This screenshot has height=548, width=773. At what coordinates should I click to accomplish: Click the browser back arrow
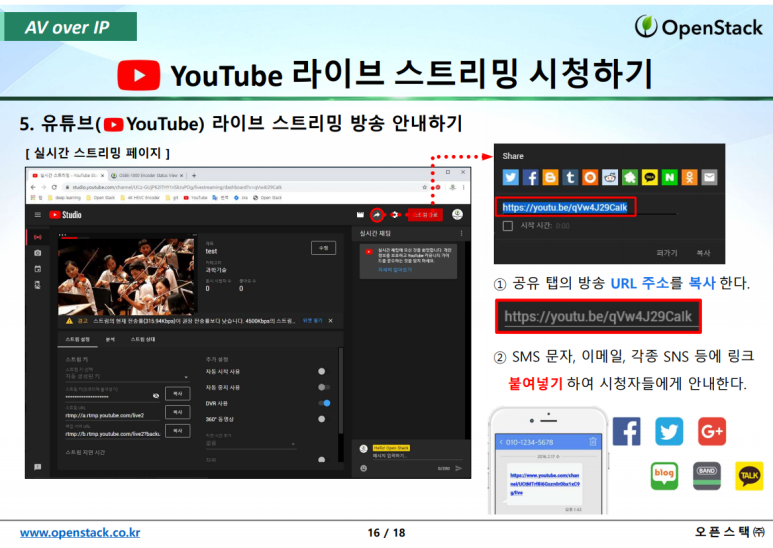pos(33,187)
